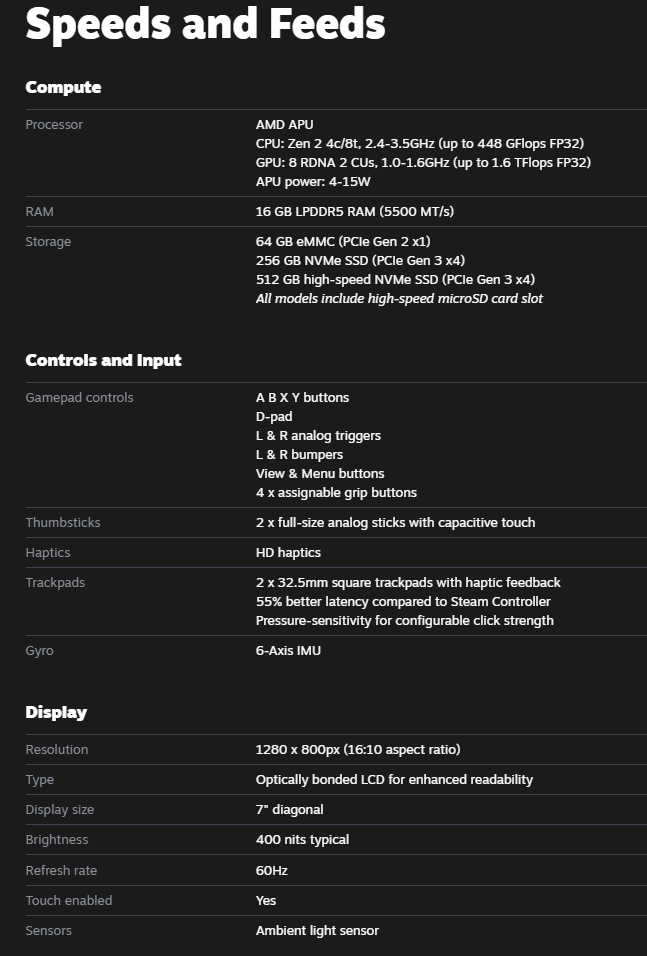Click the Display section heading
The width and height of the screenshot is (647, 956).
56,712
